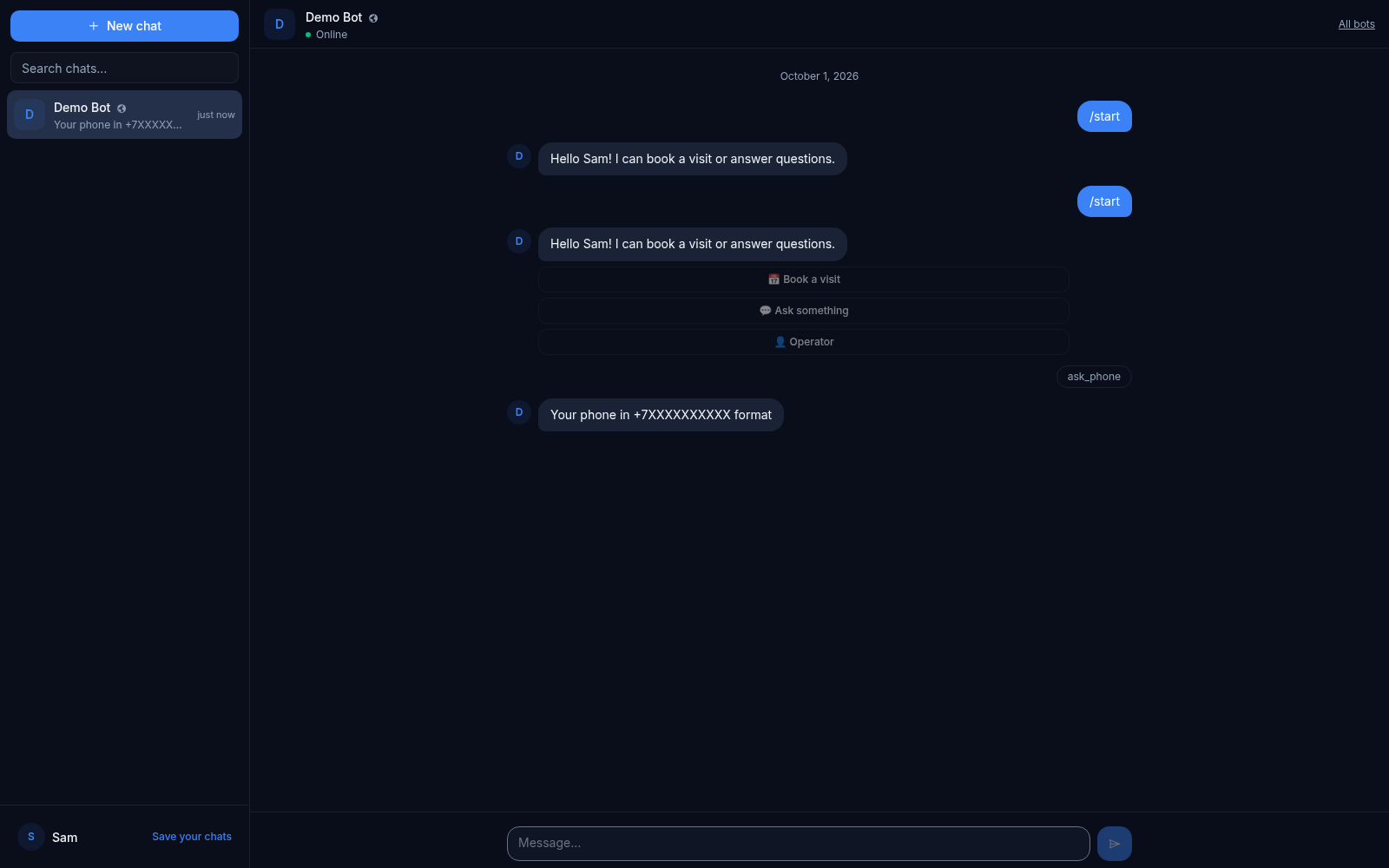Screen dimensions: 1389x868
Task: Select the Operator button
Action: tap(803, 342)
